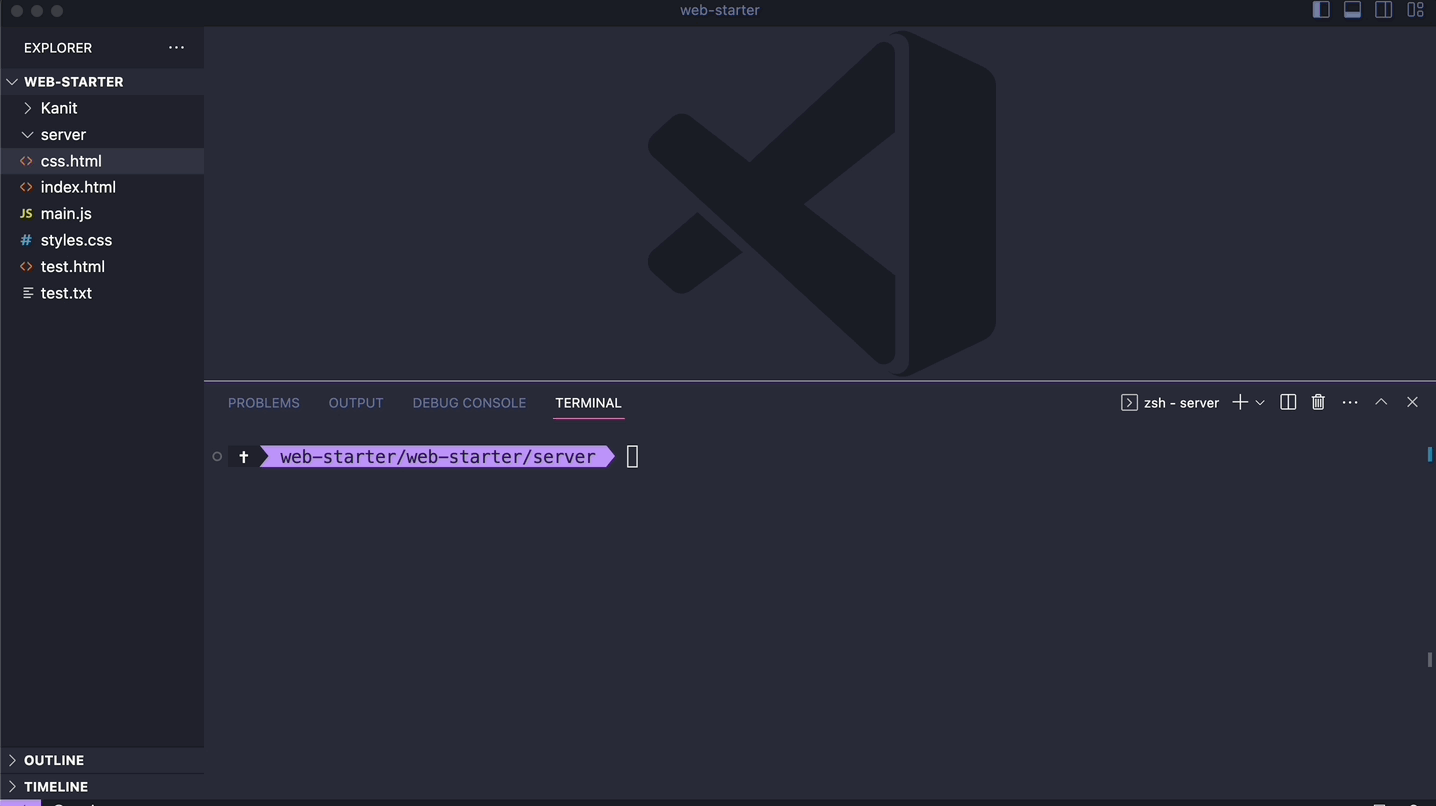The width and height of the screenshot is (1436, 806).
Task: Open Customize Layout icon in title bar
Action: (1415, 10)
